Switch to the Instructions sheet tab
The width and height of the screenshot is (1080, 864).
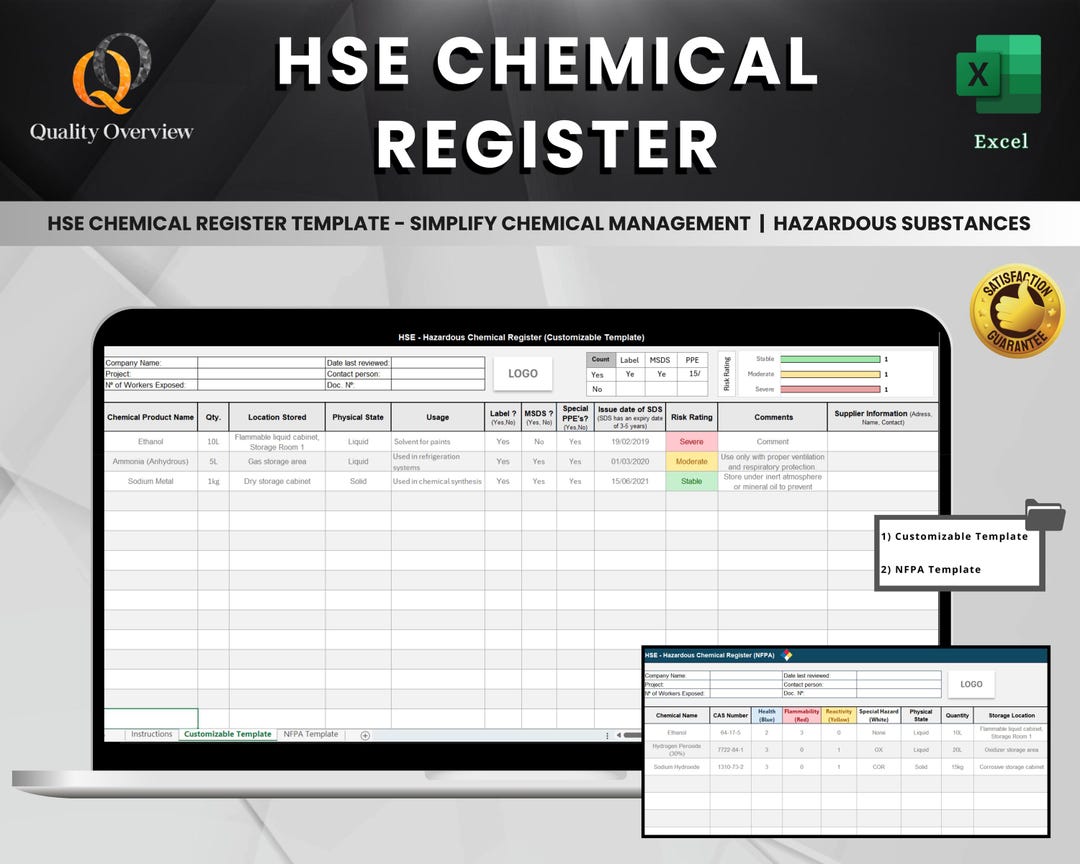pyautogui.click(x=151, y=734)
